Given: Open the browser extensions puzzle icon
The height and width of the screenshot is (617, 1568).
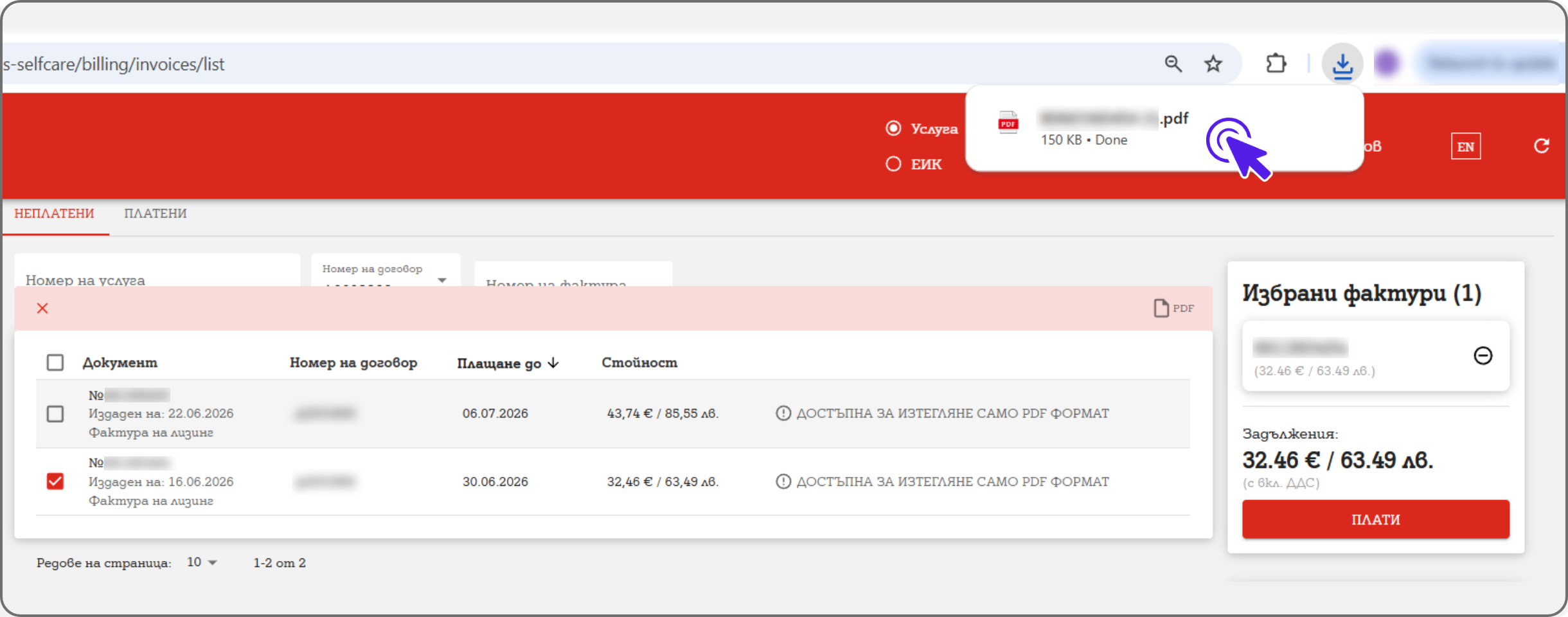Looking at the screenshot, I should pyautogui.click(x=1276, y=64).
